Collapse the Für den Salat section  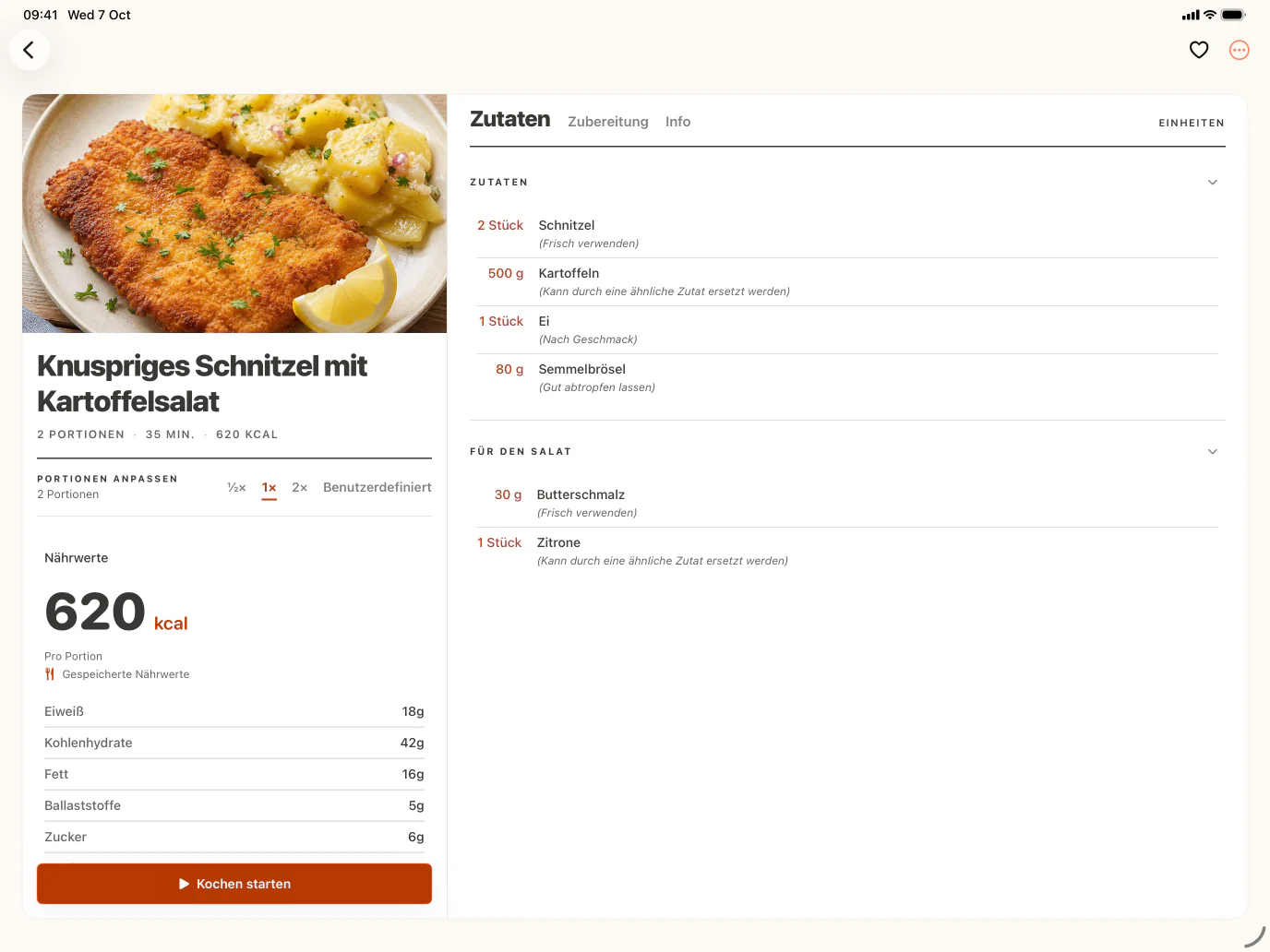(1213, 452)
